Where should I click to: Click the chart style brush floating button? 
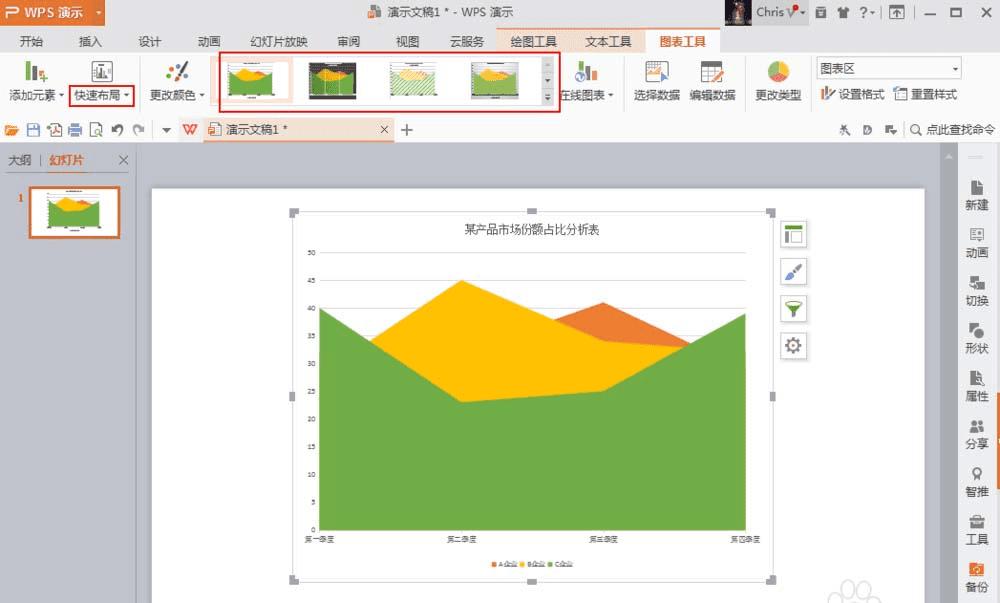coord(793,272)
